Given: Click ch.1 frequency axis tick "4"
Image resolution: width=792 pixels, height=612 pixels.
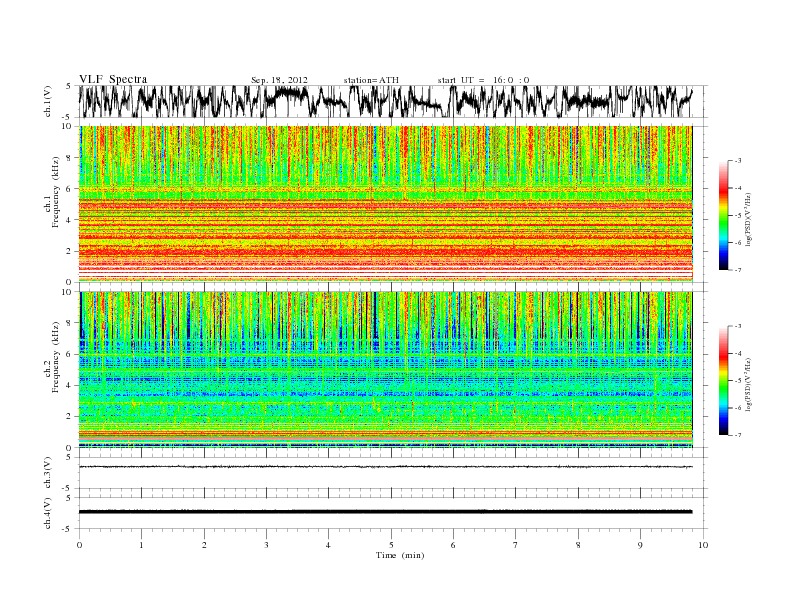Looking at the screenshot, I should [x=69, y=220].
